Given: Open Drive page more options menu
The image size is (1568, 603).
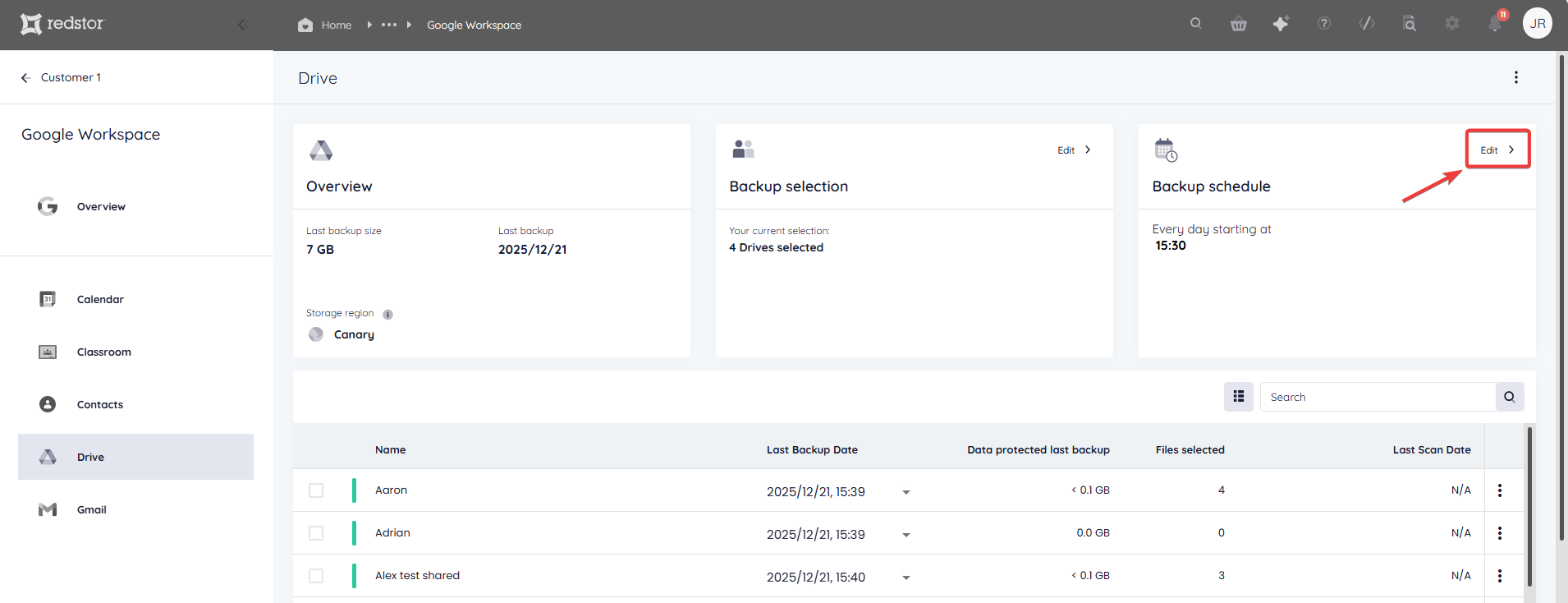Looking at the screenshot, I should coord(1516,77).
